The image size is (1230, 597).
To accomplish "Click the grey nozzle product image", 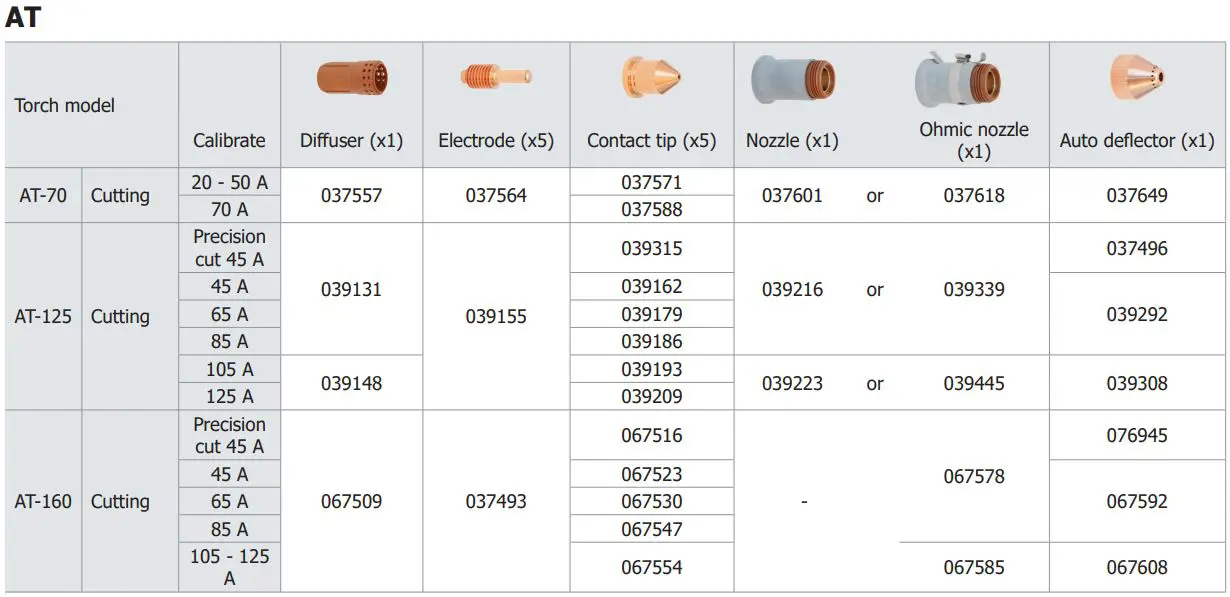I will (792, 79).
